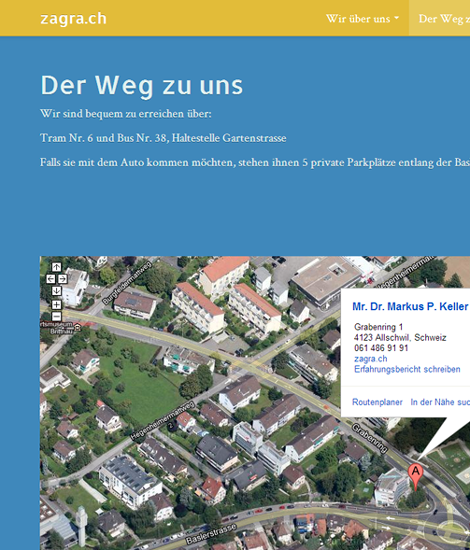This screenshot has height=550, width=470.
Task: Click the Der Weg zu uns heading
Action: point(142,85)
